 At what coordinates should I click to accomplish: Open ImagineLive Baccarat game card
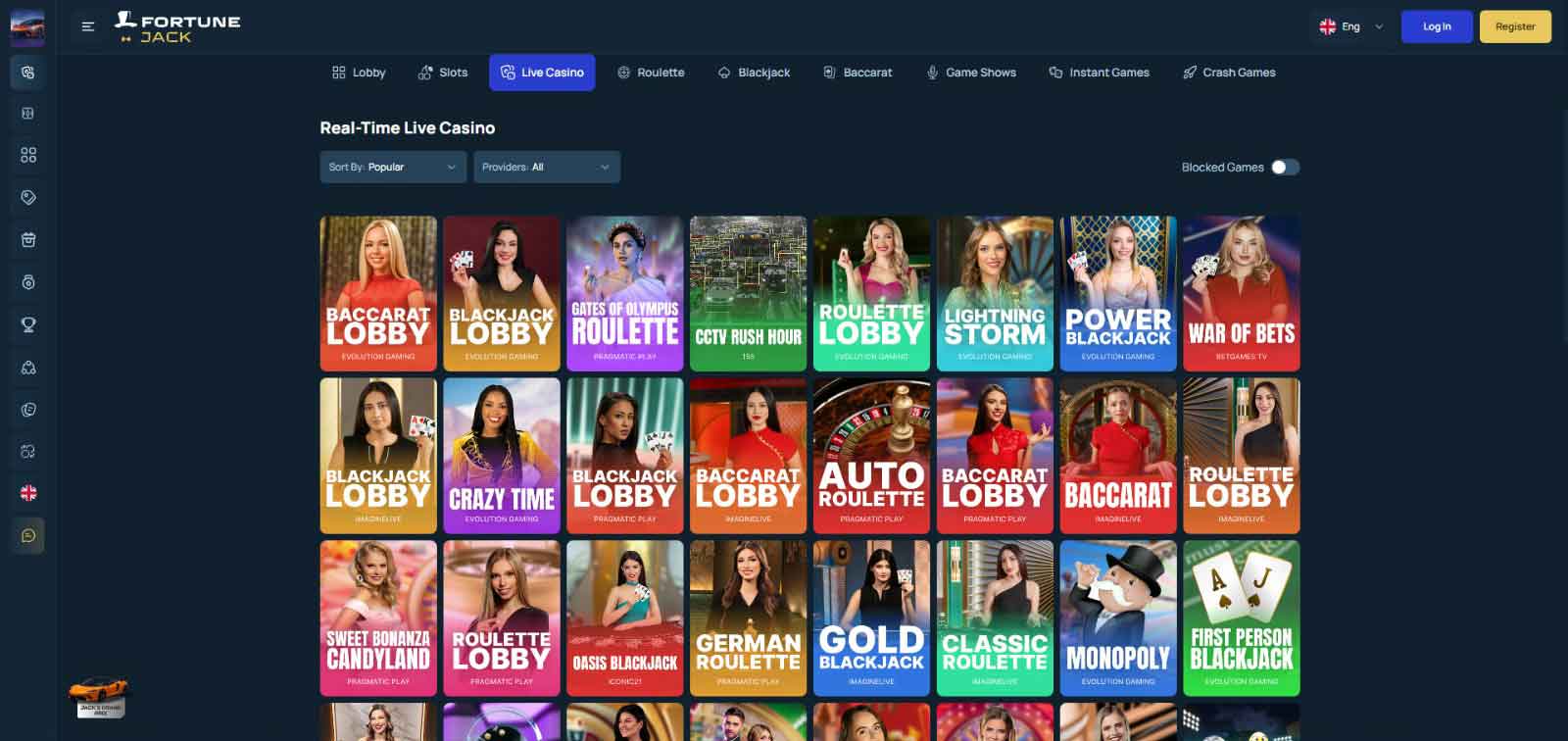(x=1118, y=456)
